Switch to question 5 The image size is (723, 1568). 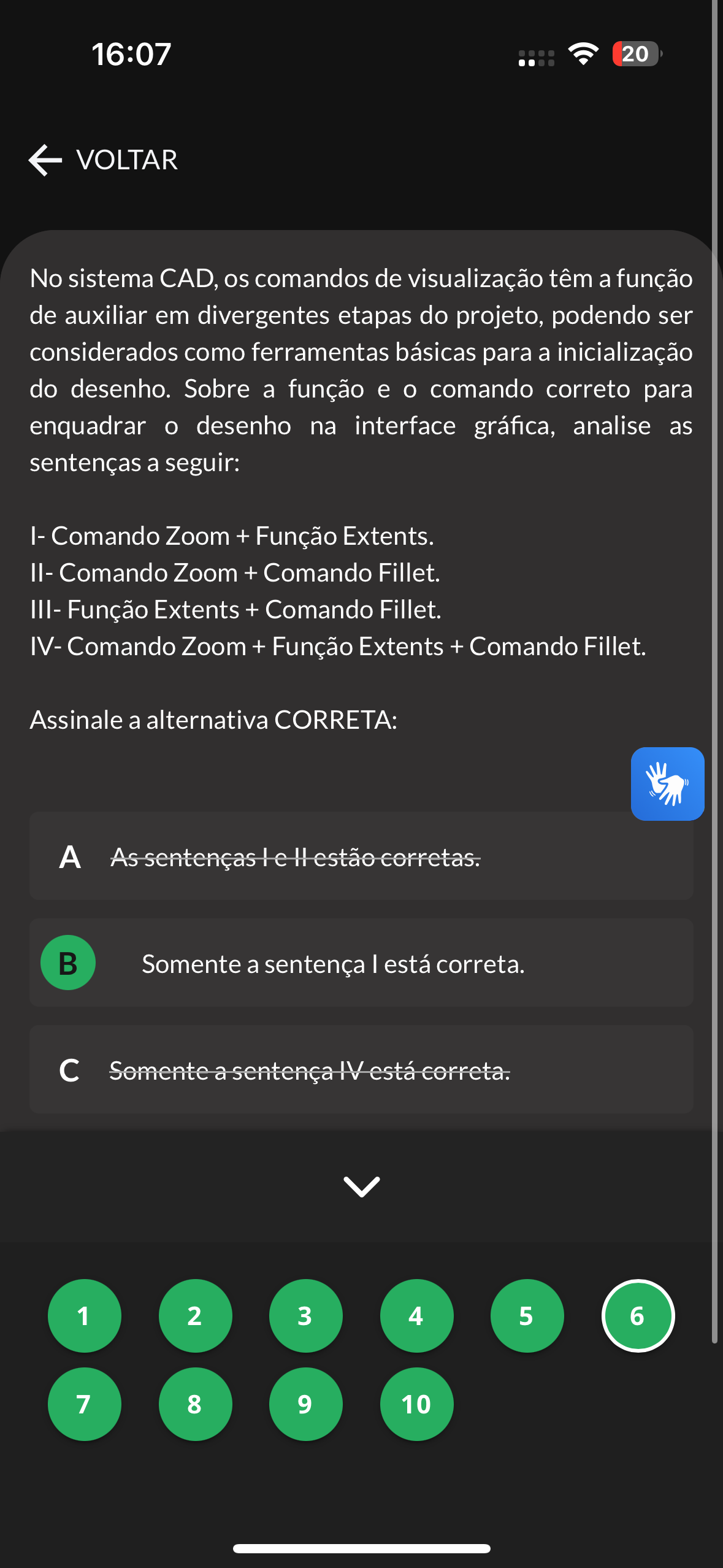click(x=527, y=1316)
